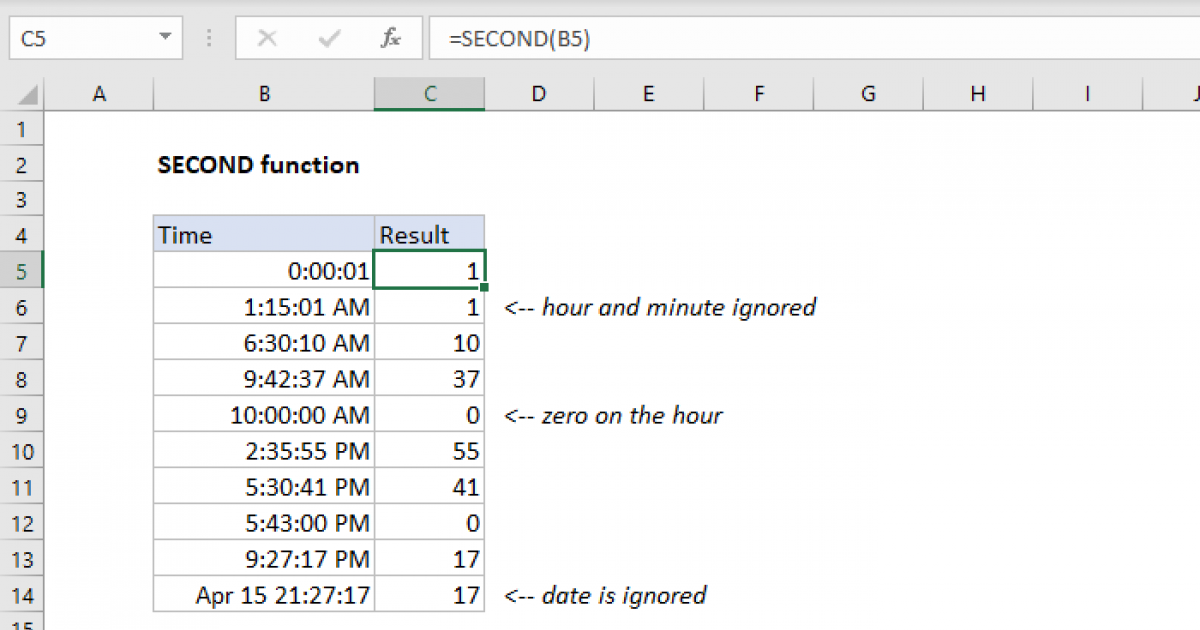Screen dimensions: 1200x630
Task: Select row number 14
Action: click(22, 595)
